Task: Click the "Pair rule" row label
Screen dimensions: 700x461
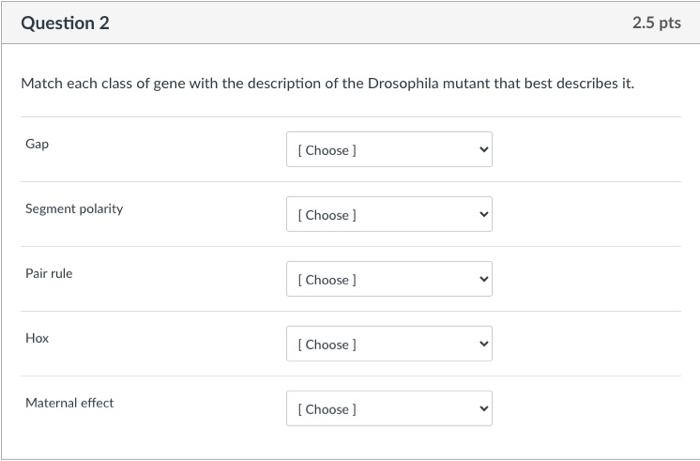Action: click(x=49, y=273)
